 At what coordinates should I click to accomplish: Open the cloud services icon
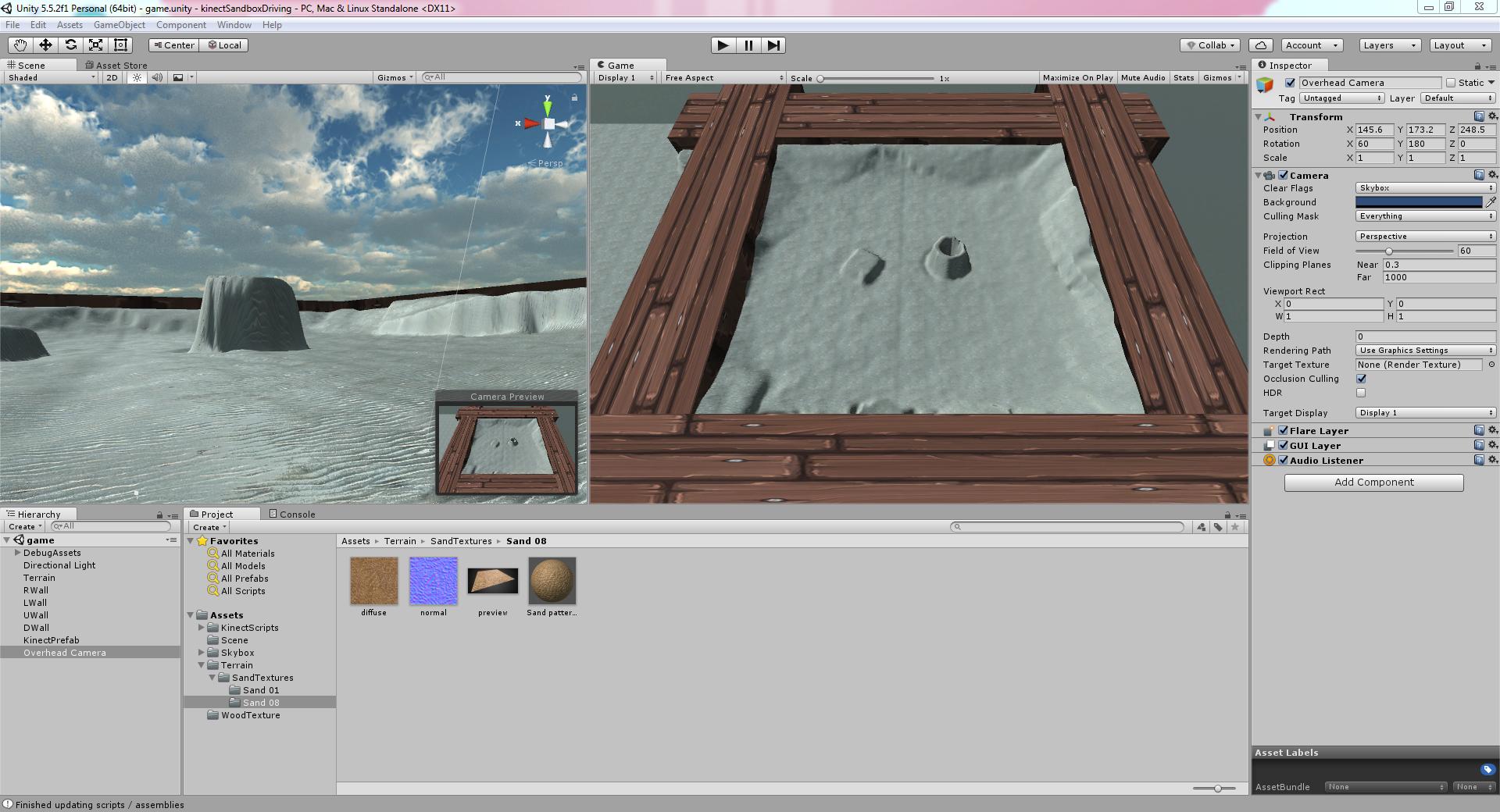pyautogui.click(x=1261, y=45)
